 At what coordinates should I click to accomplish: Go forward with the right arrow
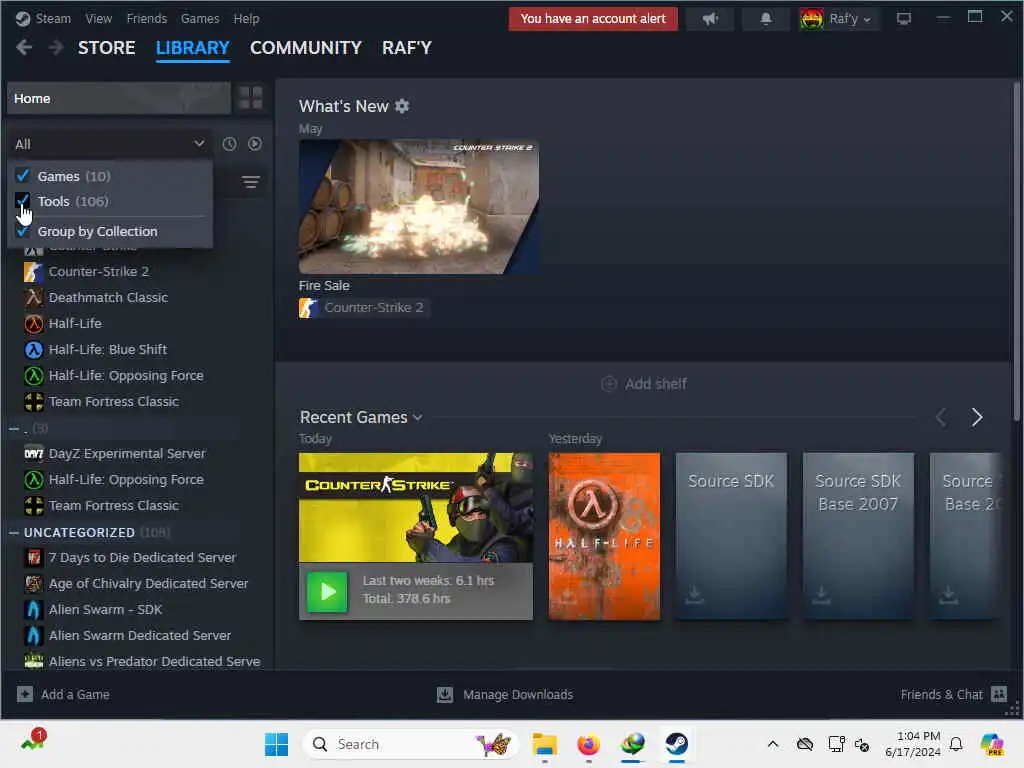coord(56,48)
